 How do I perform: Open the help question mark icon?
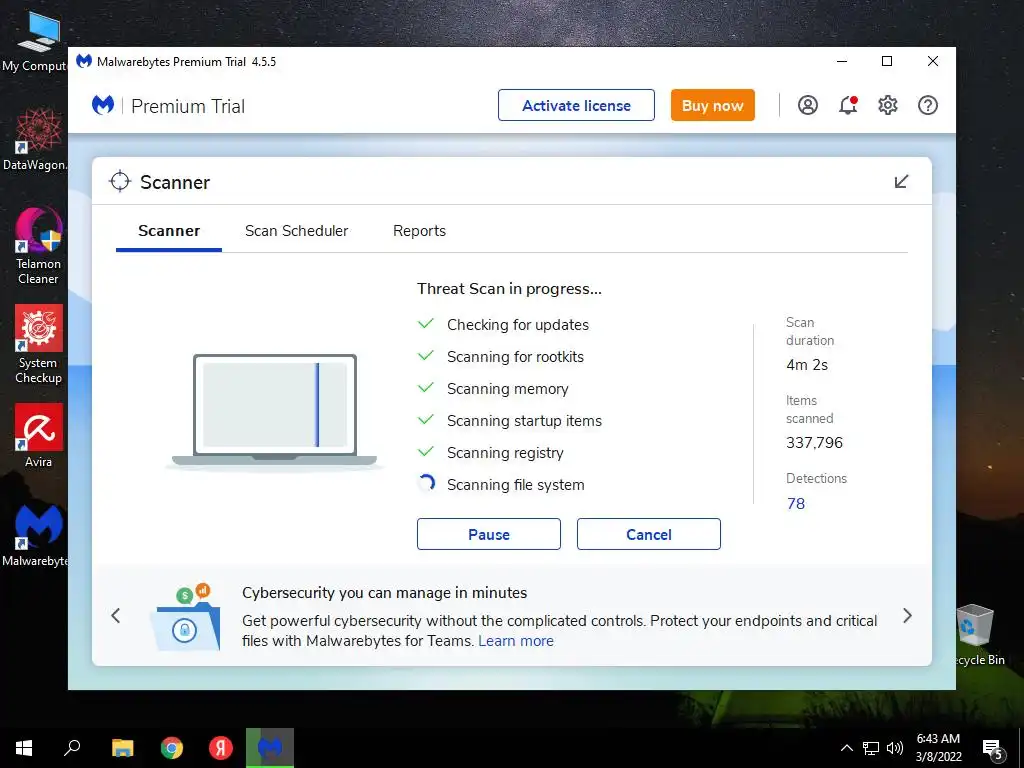(x=927, y=105)
